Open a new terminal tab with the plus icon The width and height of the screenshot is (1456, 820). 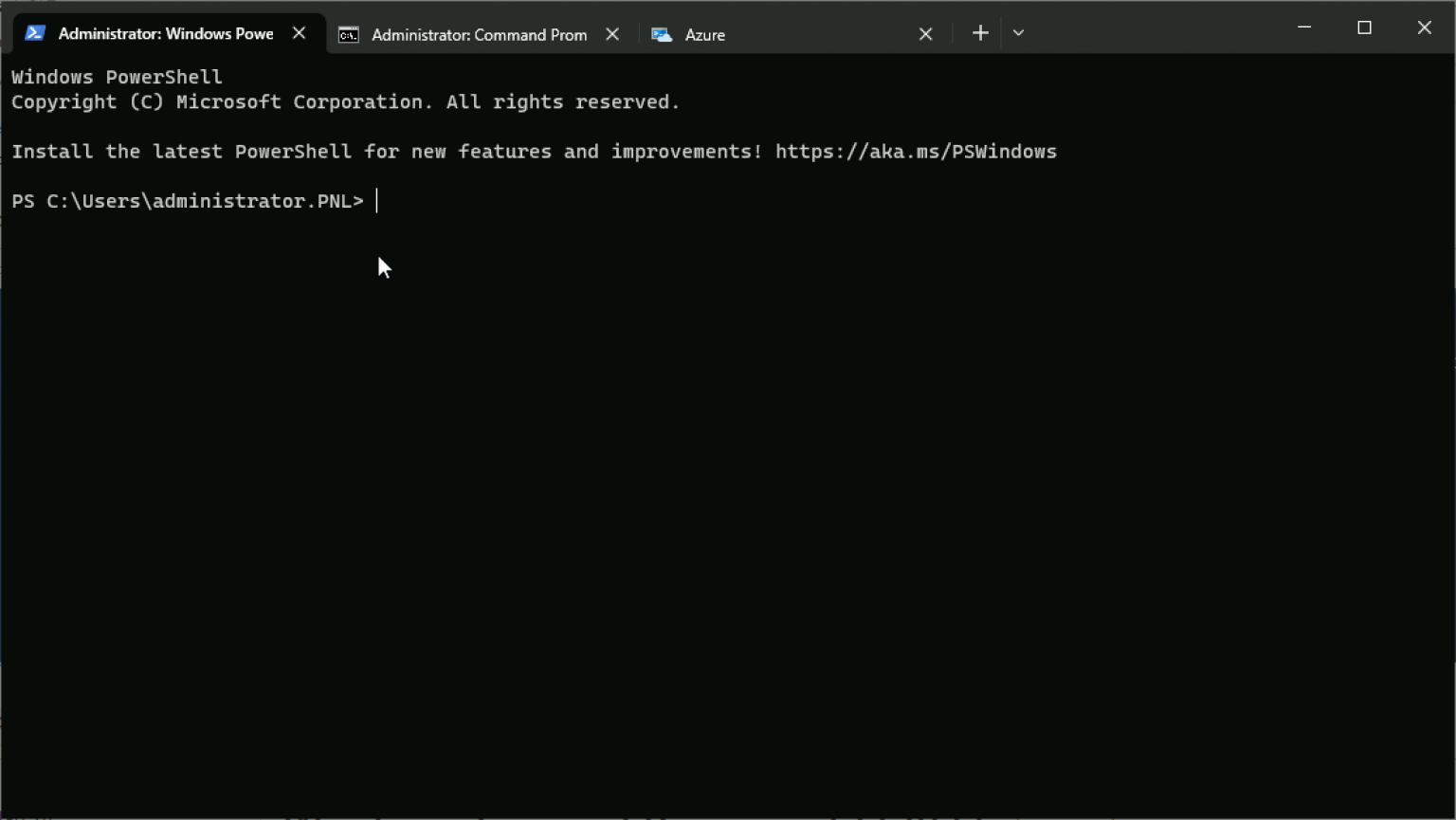pos(979,32)
